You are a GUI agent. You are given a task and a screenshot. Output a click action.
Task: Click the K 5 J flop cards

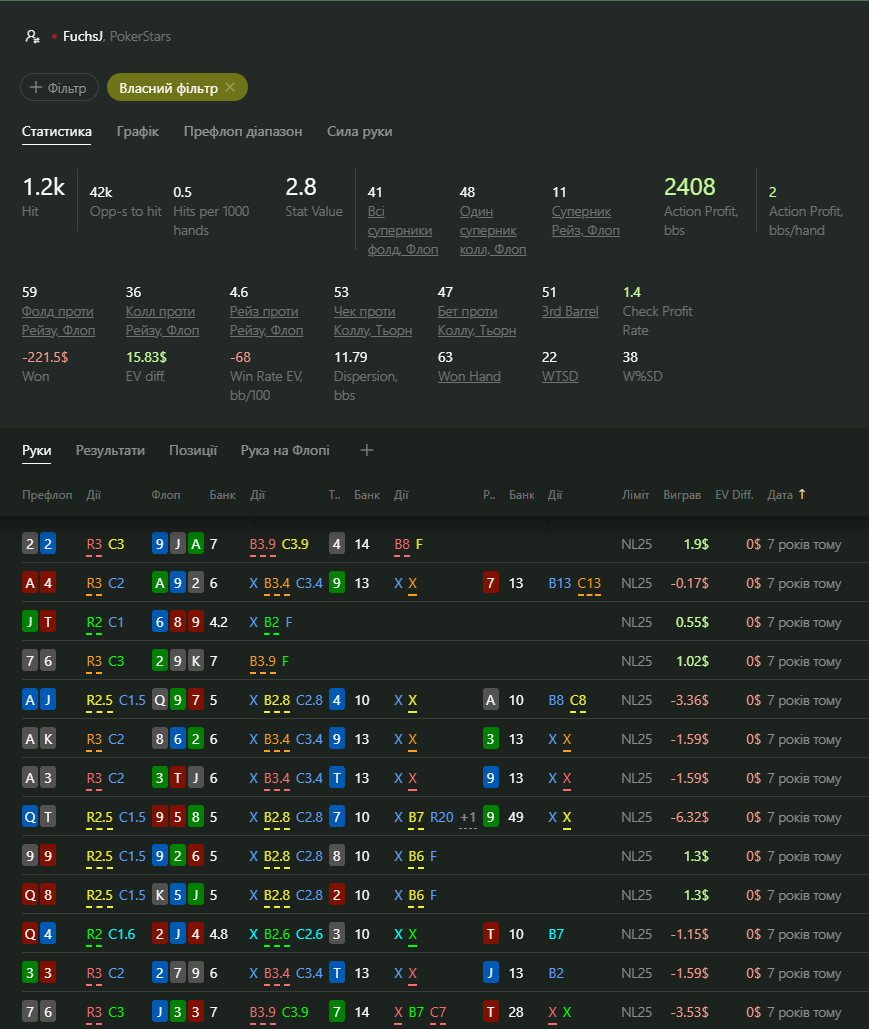177,894
